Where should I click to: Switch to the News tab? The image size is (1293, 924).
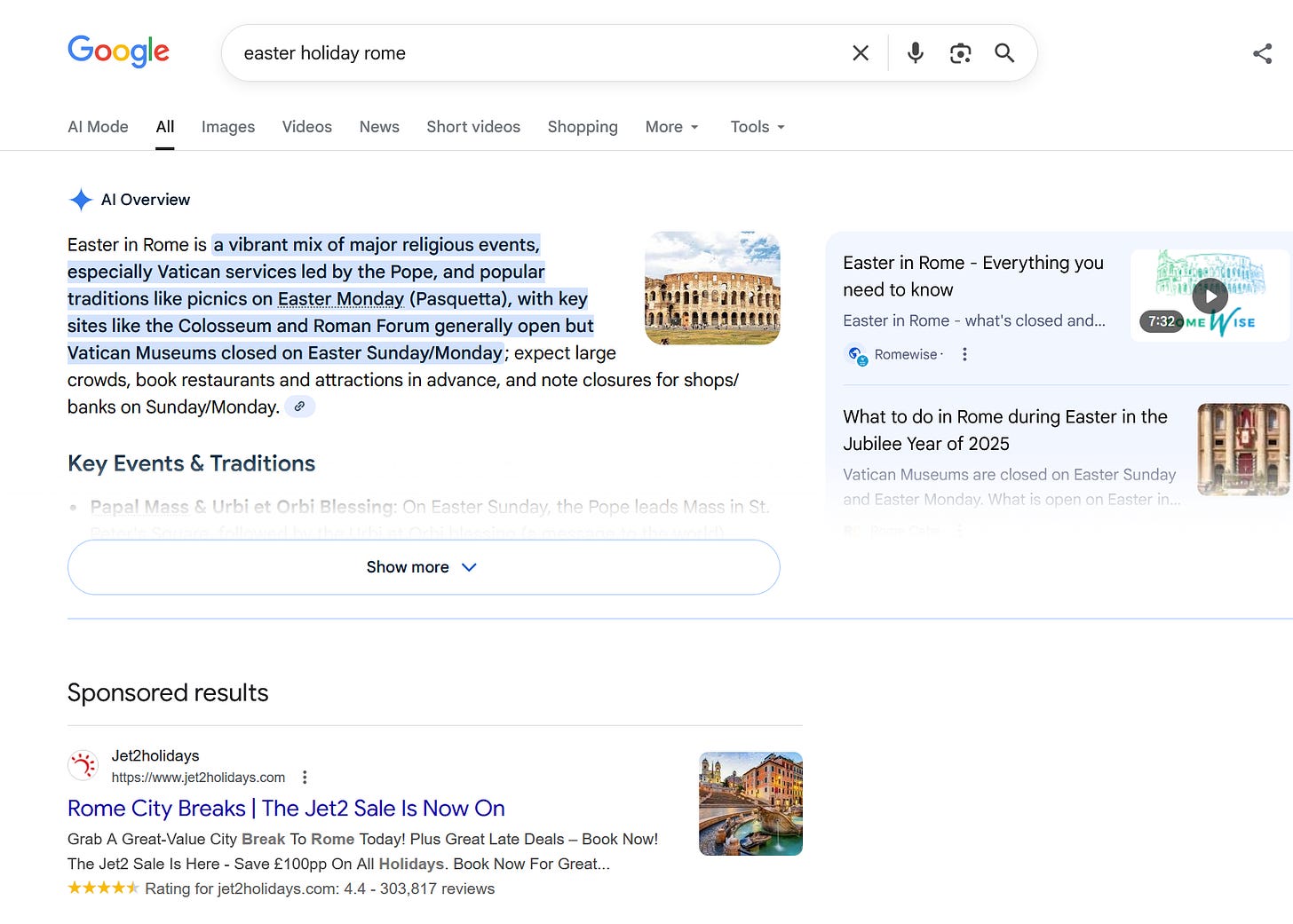coord(379,127)
